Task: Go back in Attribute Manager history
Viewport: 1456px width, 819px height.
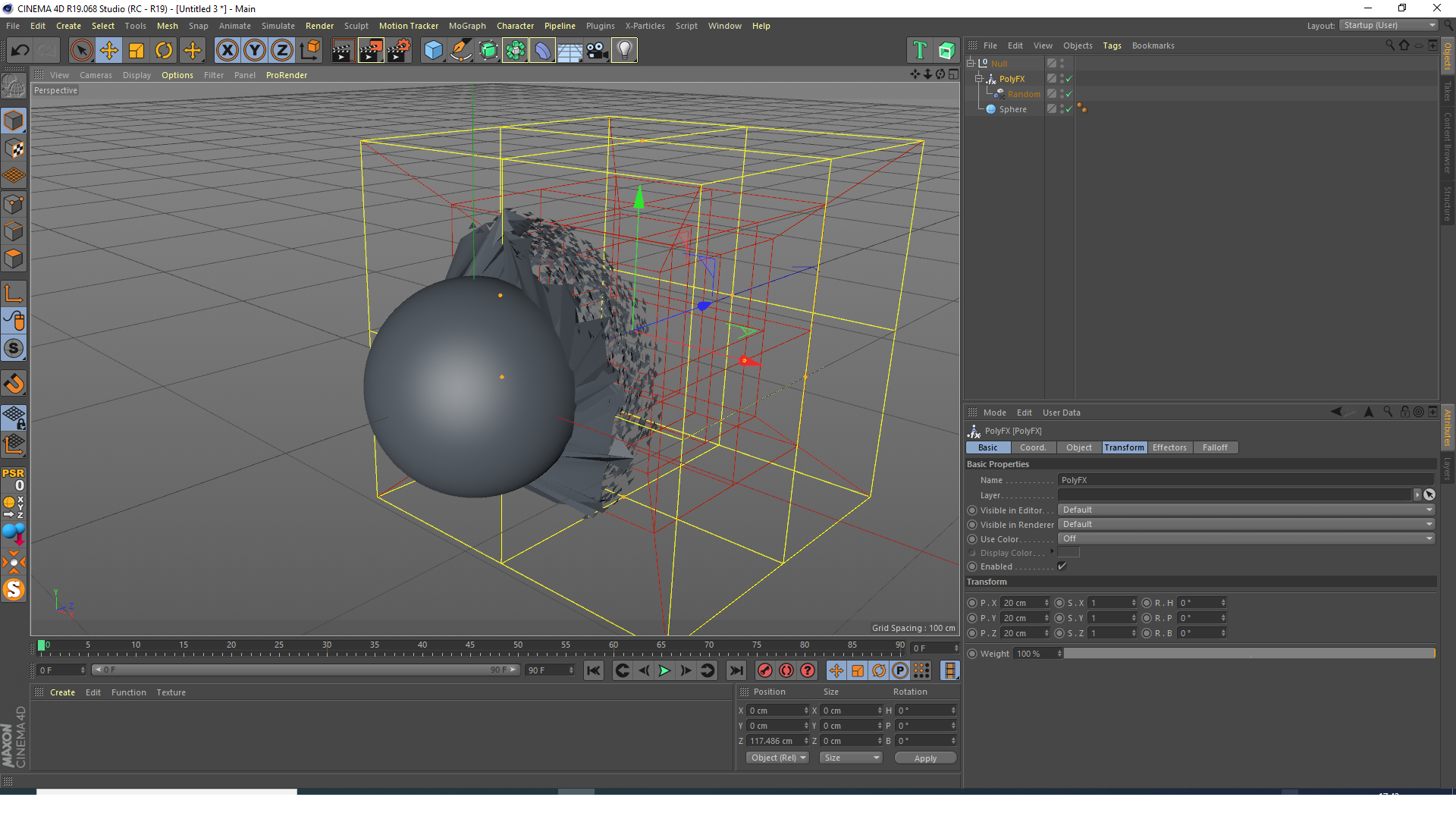Action: pyautogui.click(x=1336, y=412)
